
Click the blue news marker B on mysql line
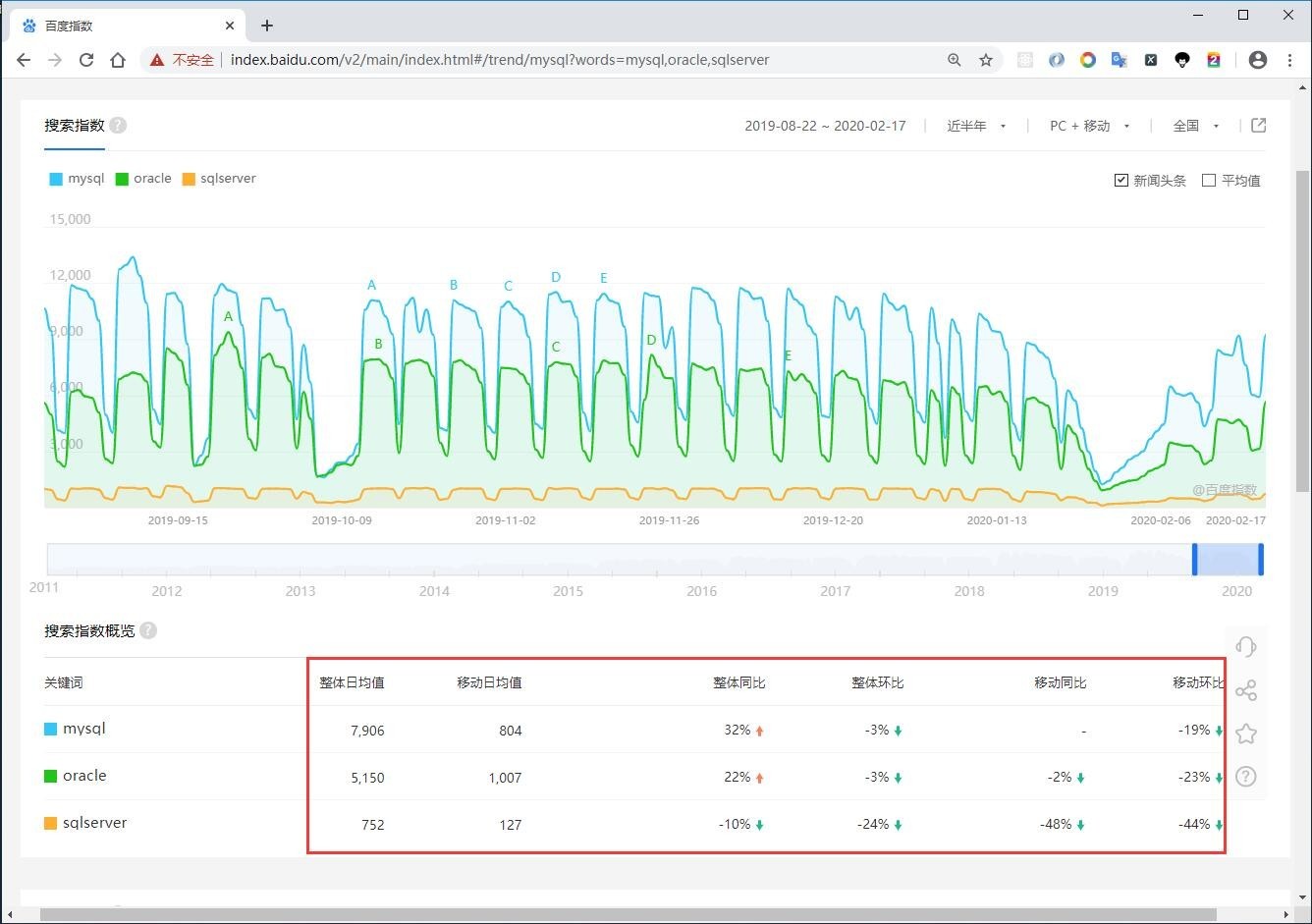[x=454, y=286]
